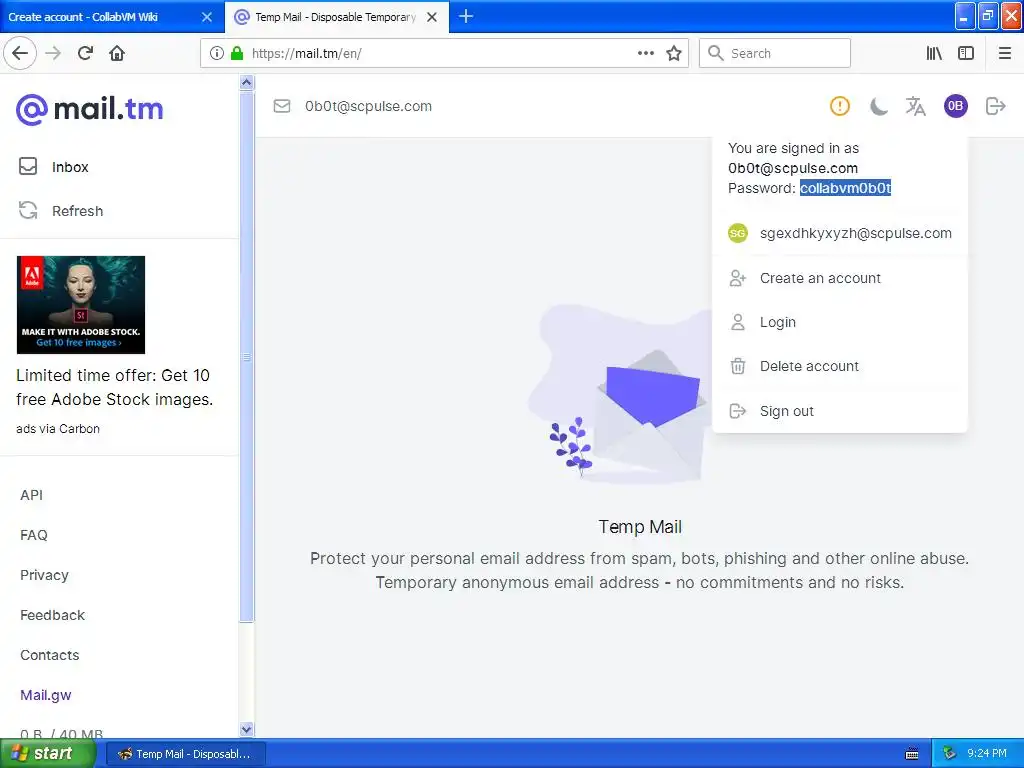Select the Temp Mail browser tab
This screenshot has height=768, width=1024.
[336, 17]
